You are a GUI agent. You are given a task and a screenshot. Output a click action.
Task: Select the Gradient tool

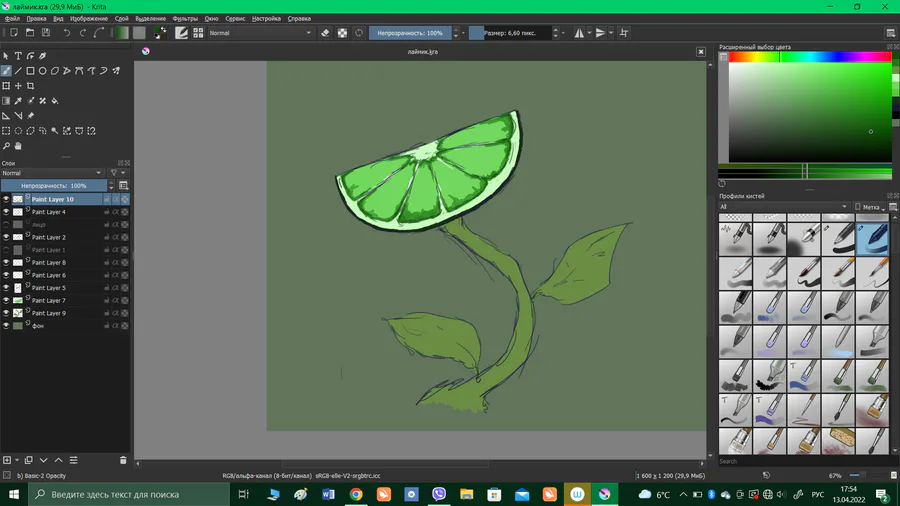pos(6,100)
